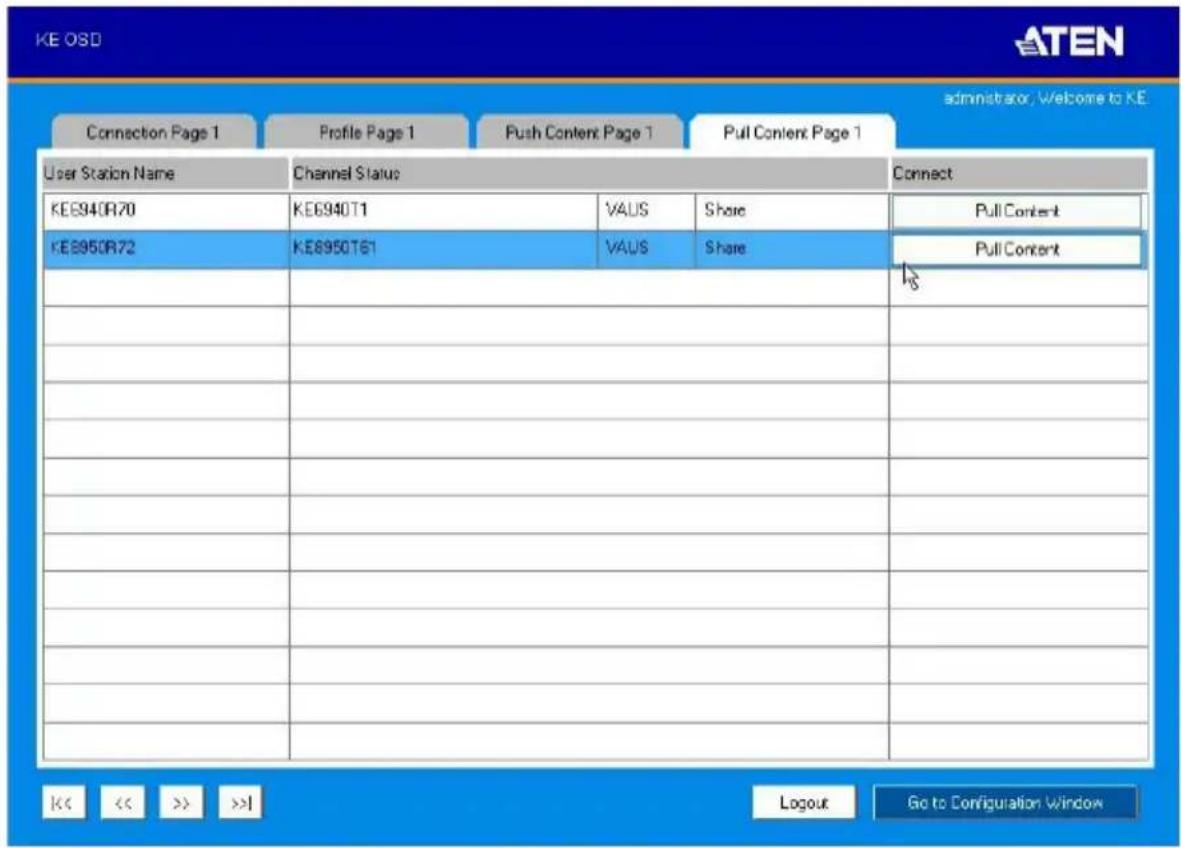Click Pull Content for KE8950R72
The width and height of the screenshot is (1181, 848).
coord(1017,249)
